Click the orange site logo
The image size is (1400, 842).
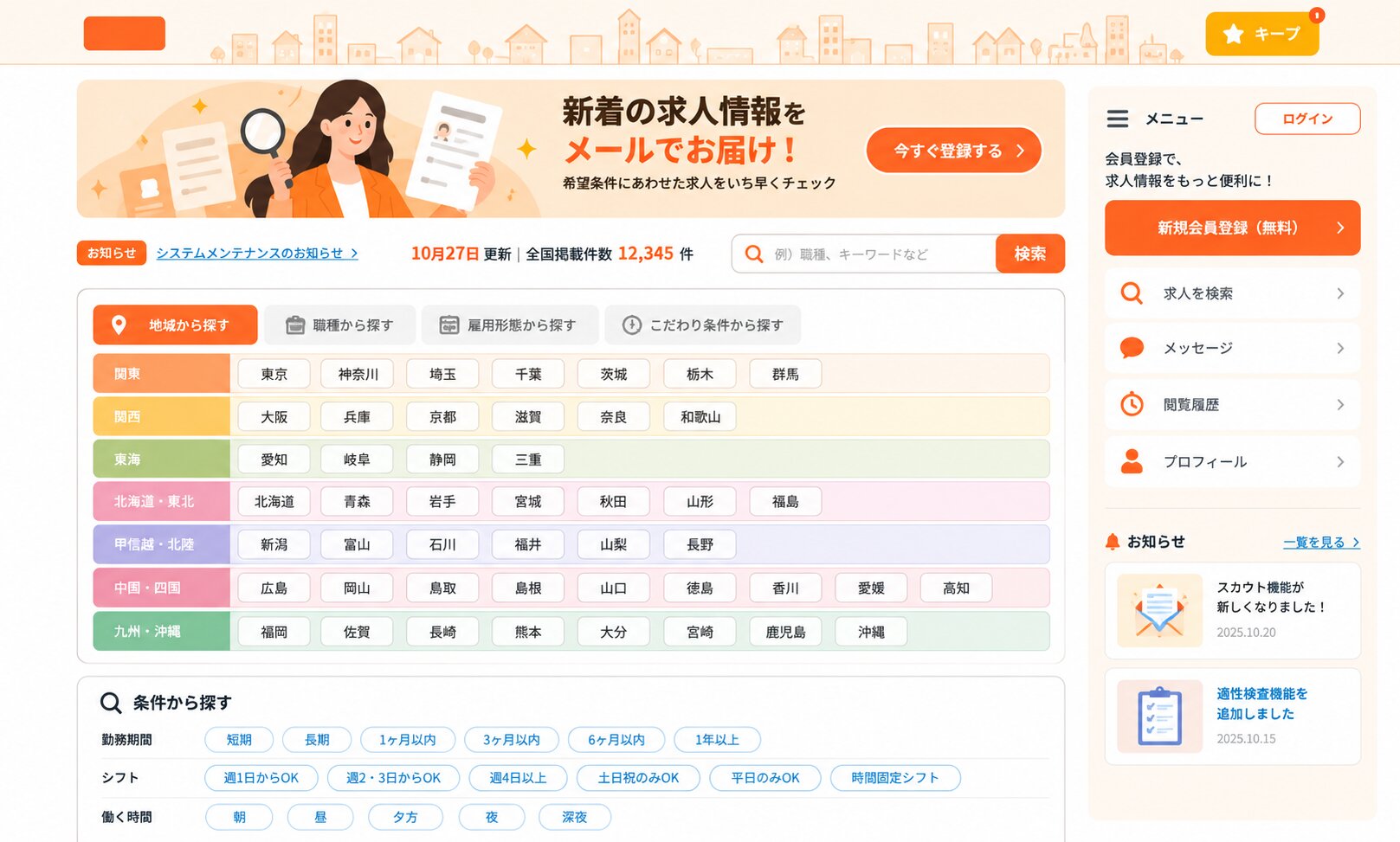125,34
